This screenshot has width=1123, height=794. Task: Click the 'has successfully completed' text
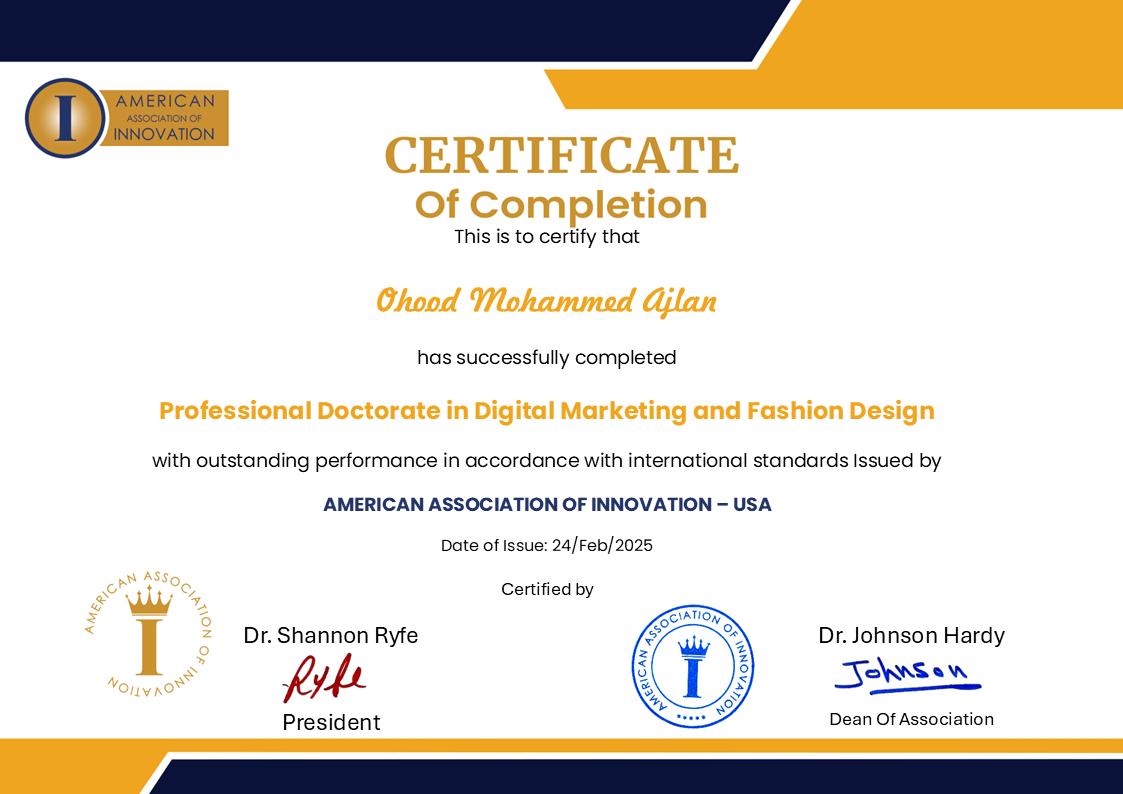pos(547,357)
